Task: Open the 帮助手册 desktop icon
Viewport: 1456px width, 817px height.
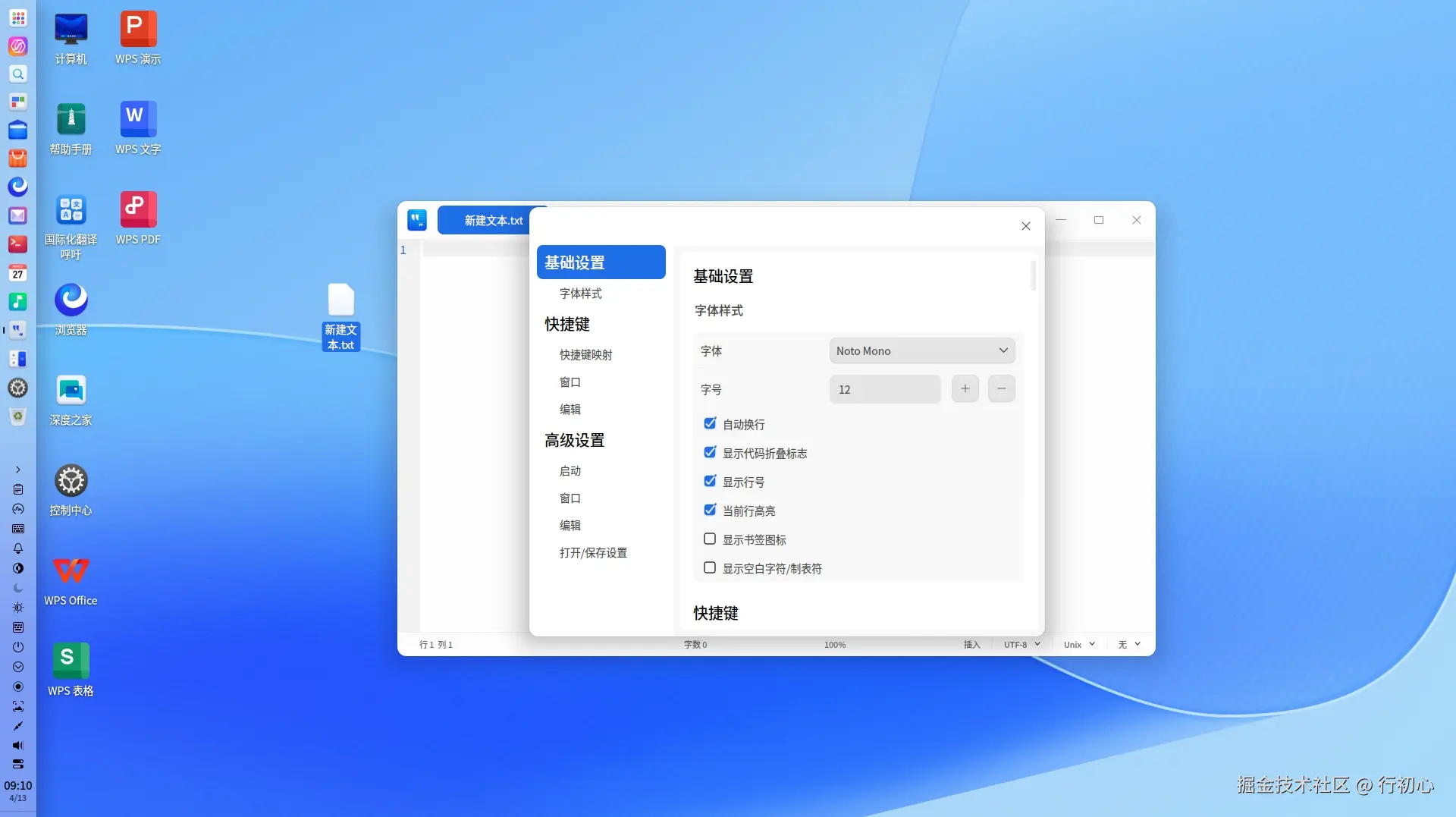Action: tap(71, 128)
